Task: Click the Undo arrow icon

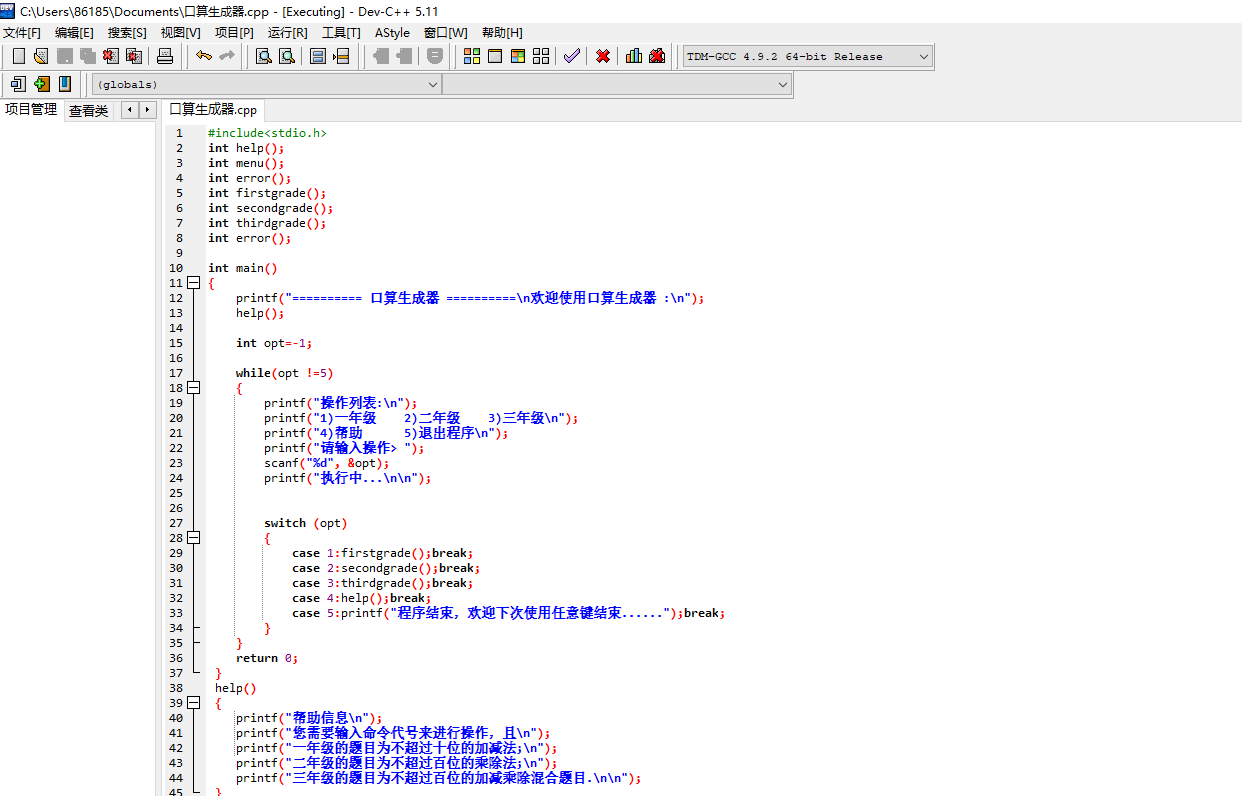Action: (203, 56)
